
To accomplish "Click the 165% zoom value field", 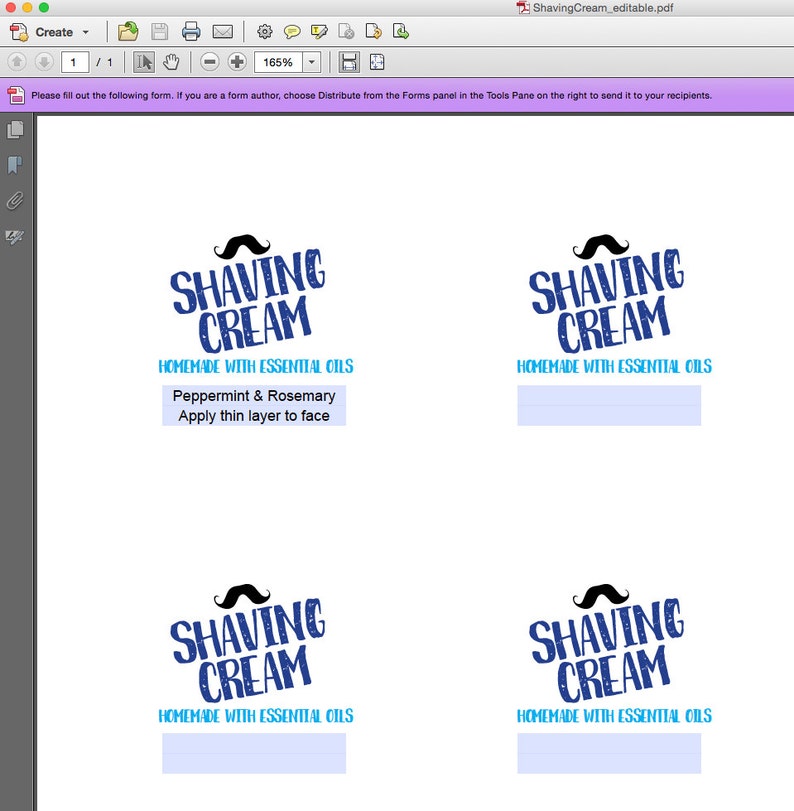I will [x=278, y=63].
